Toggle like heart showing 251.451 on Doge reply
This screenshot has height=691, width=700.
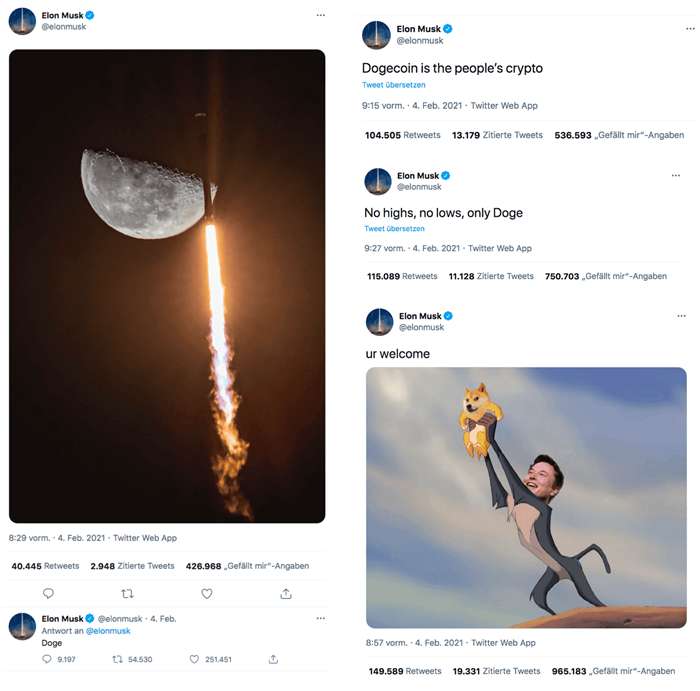[x=195, y=659]
